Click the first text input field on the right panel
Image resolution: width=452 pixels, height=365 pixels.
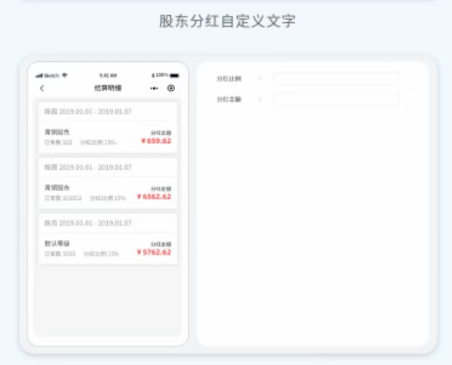tap(336, 79)
